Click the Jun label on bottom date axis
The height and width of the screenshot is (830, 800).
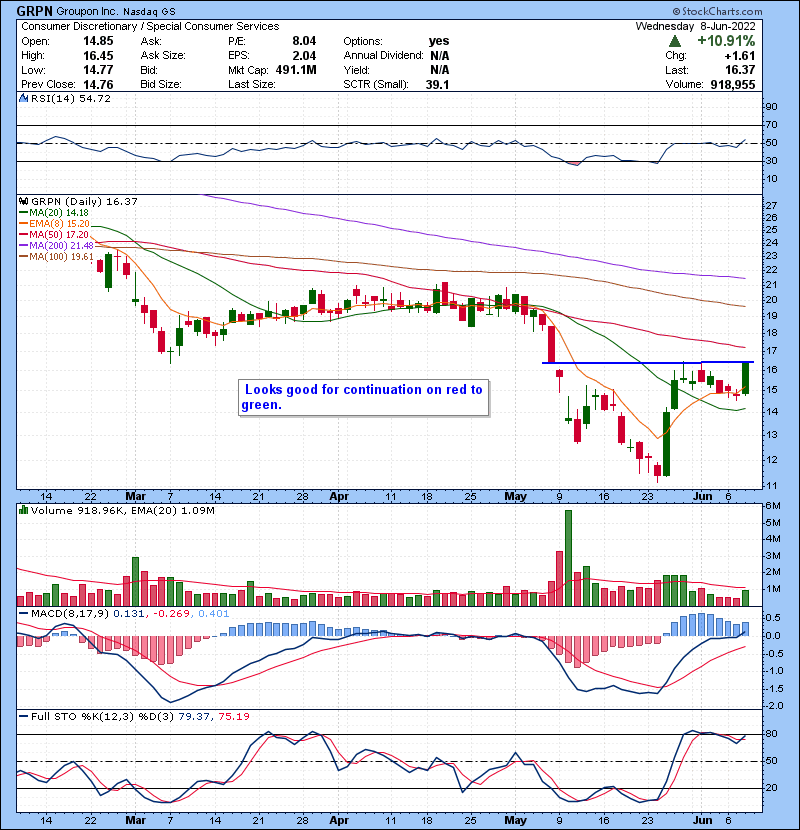click(x=703, y=820)
